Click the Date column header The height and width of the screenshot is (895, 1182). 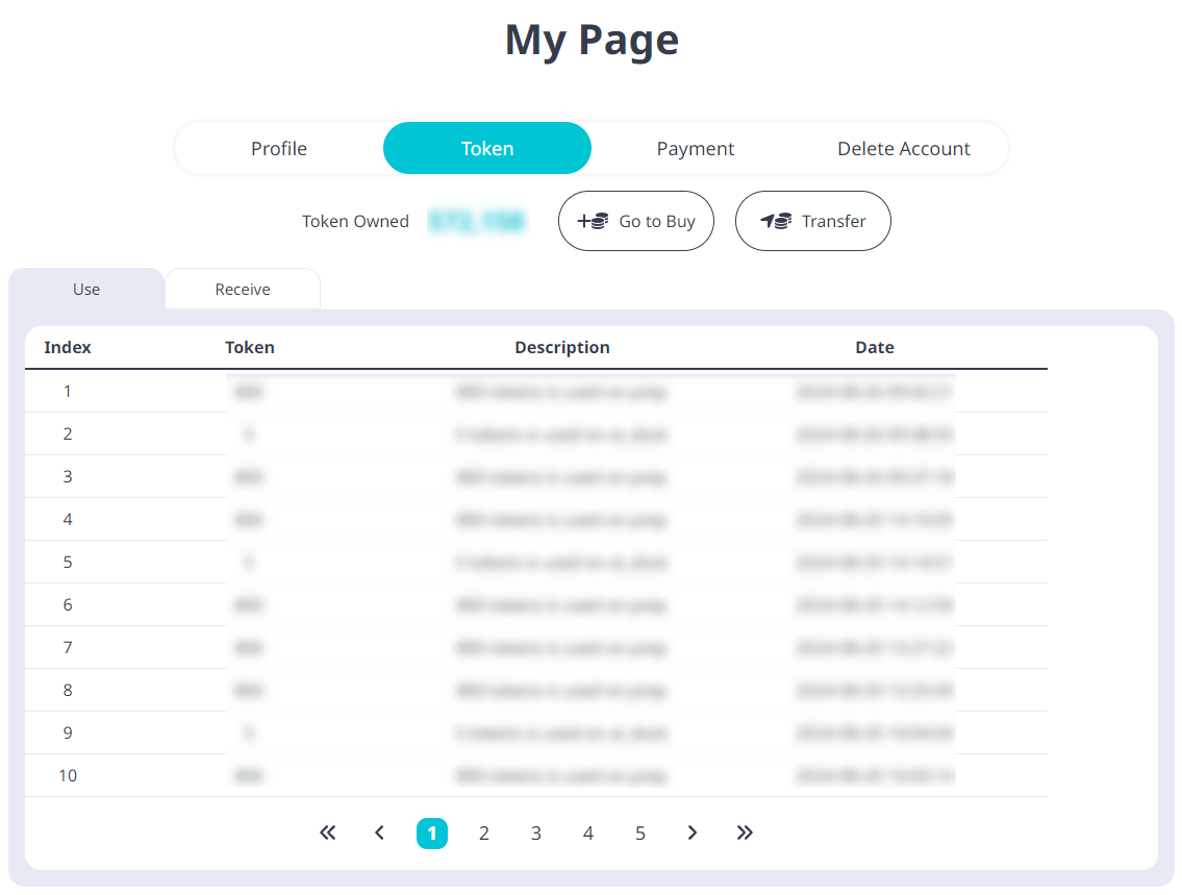pos(874,348)
